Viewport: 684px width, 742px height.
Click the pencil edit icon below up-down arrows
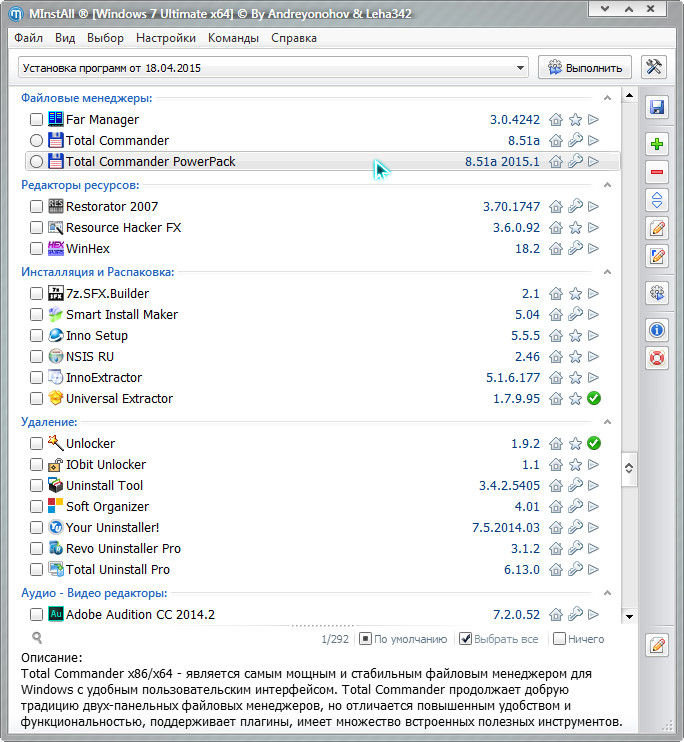(657, 229)
